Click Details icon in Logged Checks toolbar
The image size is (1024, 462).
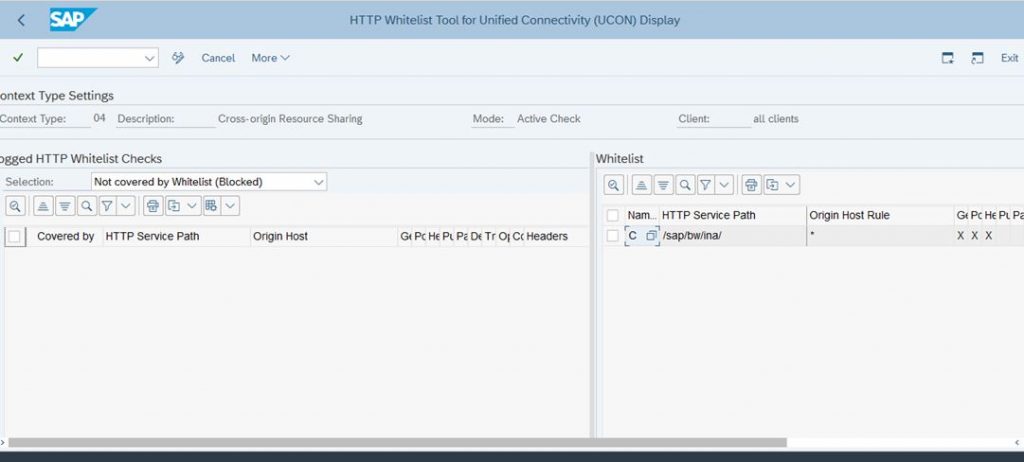click(x=15, y=206)
